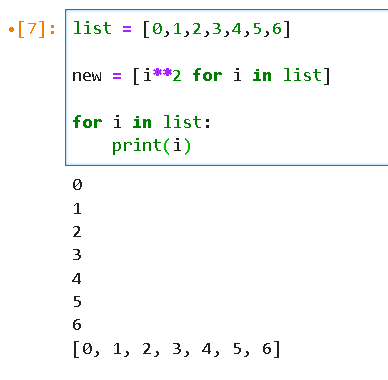Image resolution: width=388 pixels, height=380 pixels.
Task: Click the line 'for i in list:'
Action: (142, 122)
